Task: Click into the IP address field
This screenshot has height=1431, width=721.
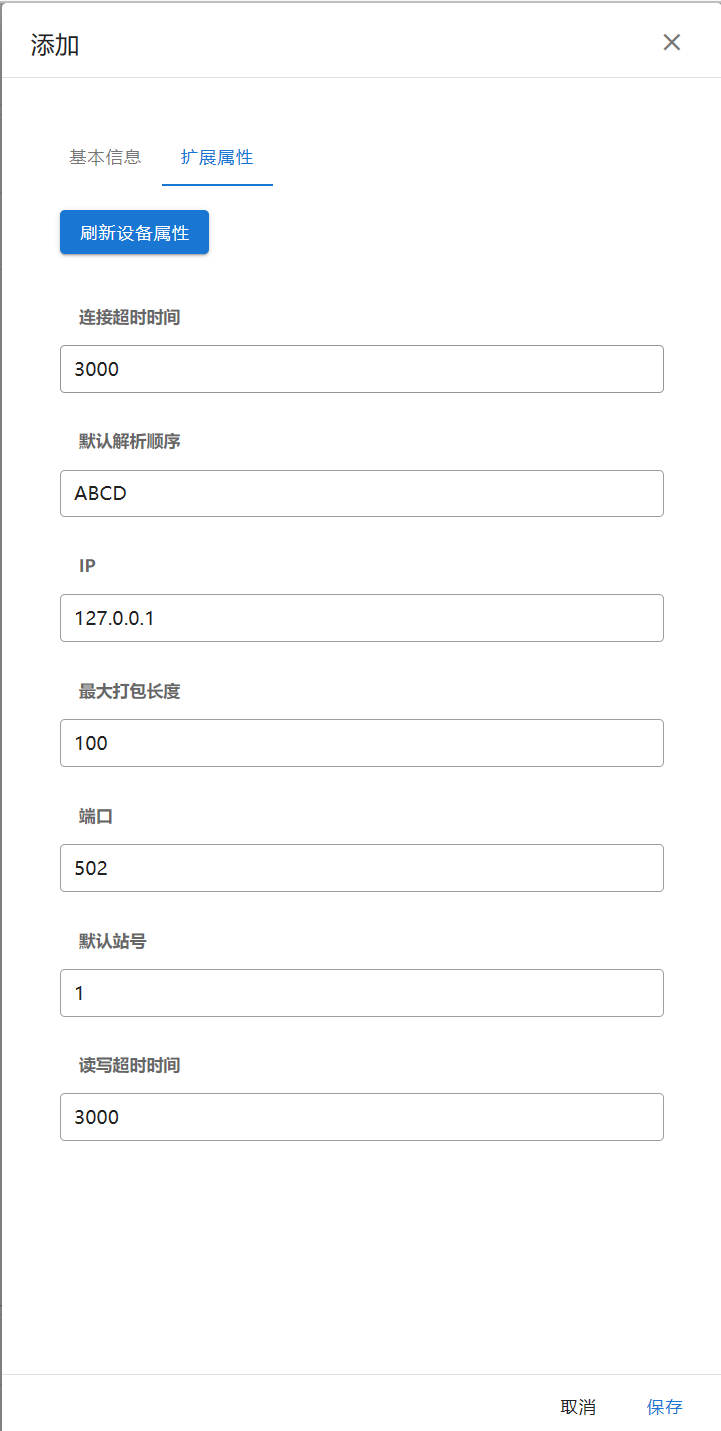Action: coord(361,618)
